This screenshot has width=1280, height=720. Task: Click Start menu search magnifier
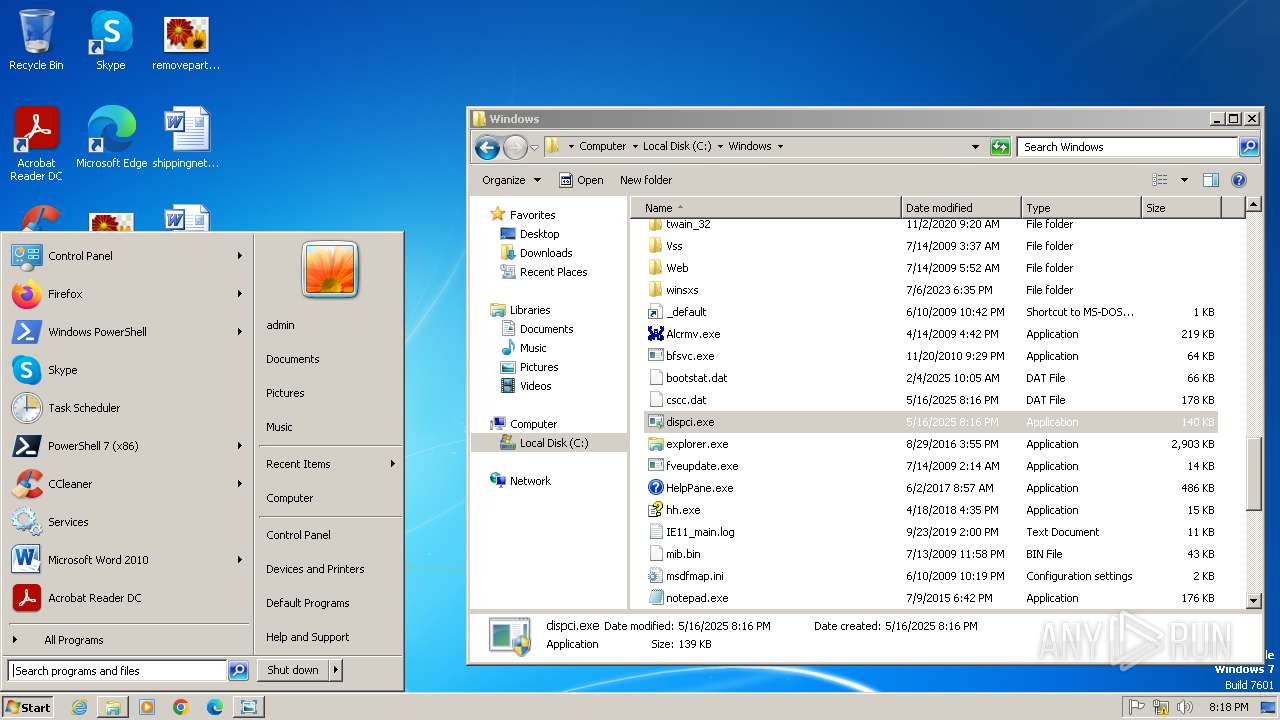238,671
